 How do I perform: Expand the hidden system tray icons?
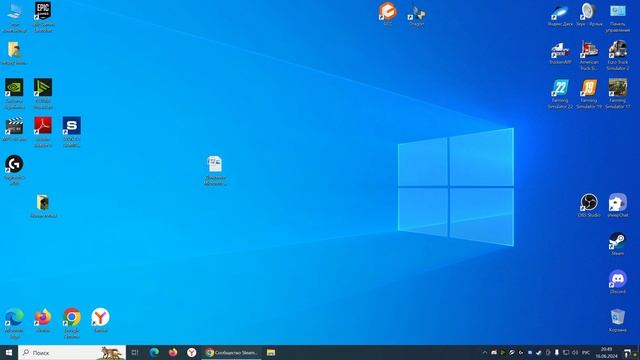(x=484, y=352)
